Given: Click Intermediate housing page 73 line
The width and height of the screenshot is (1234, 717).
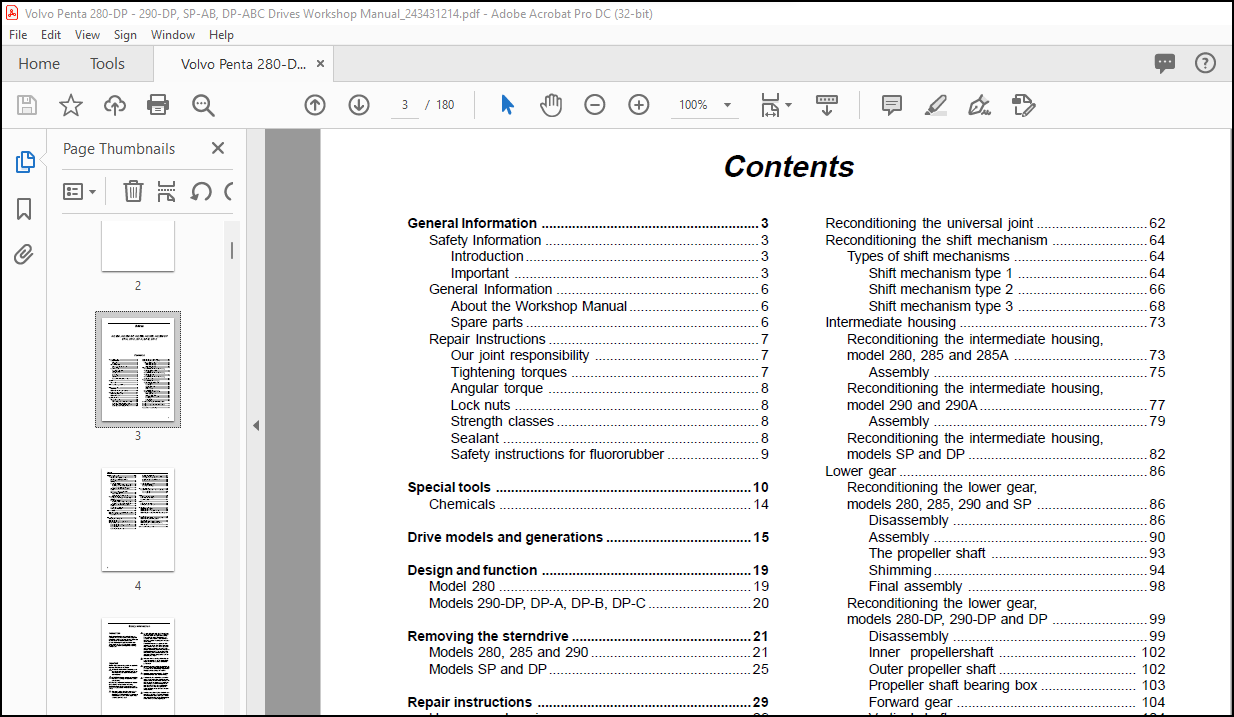Looking at the screenshot, I should pos(995,322).
